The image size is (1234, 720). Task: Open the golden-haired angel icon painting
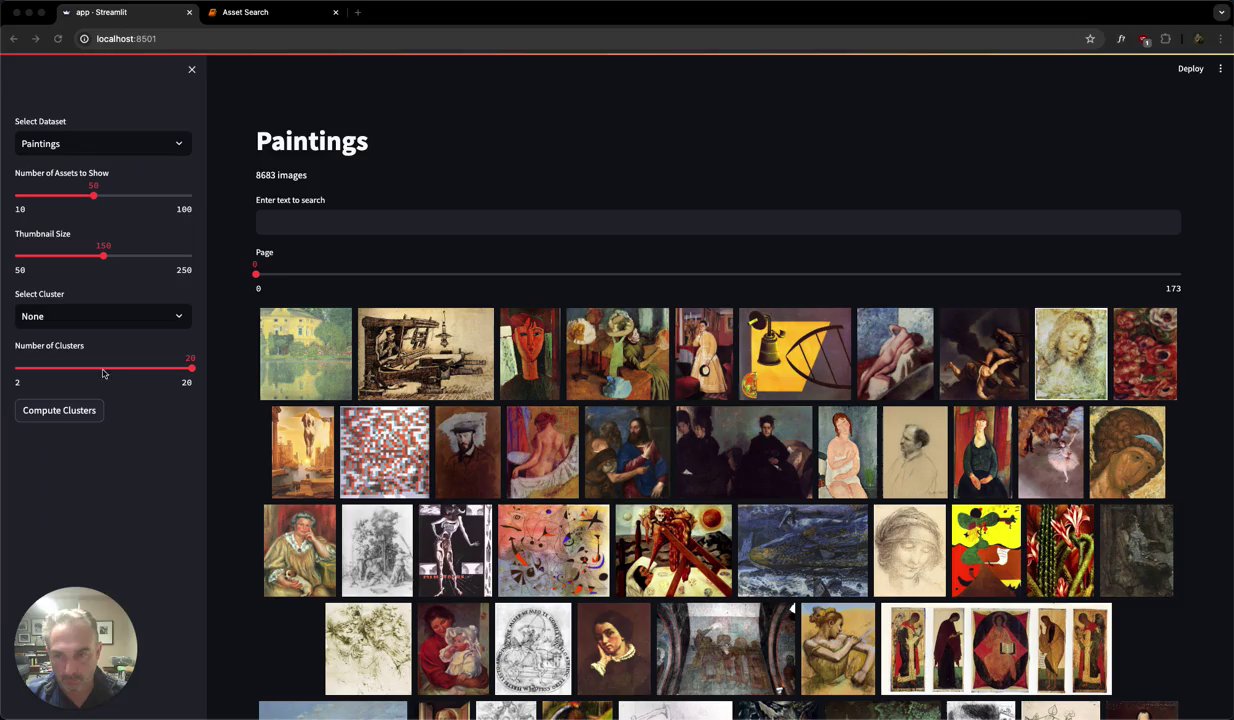tap(1127, 452)
